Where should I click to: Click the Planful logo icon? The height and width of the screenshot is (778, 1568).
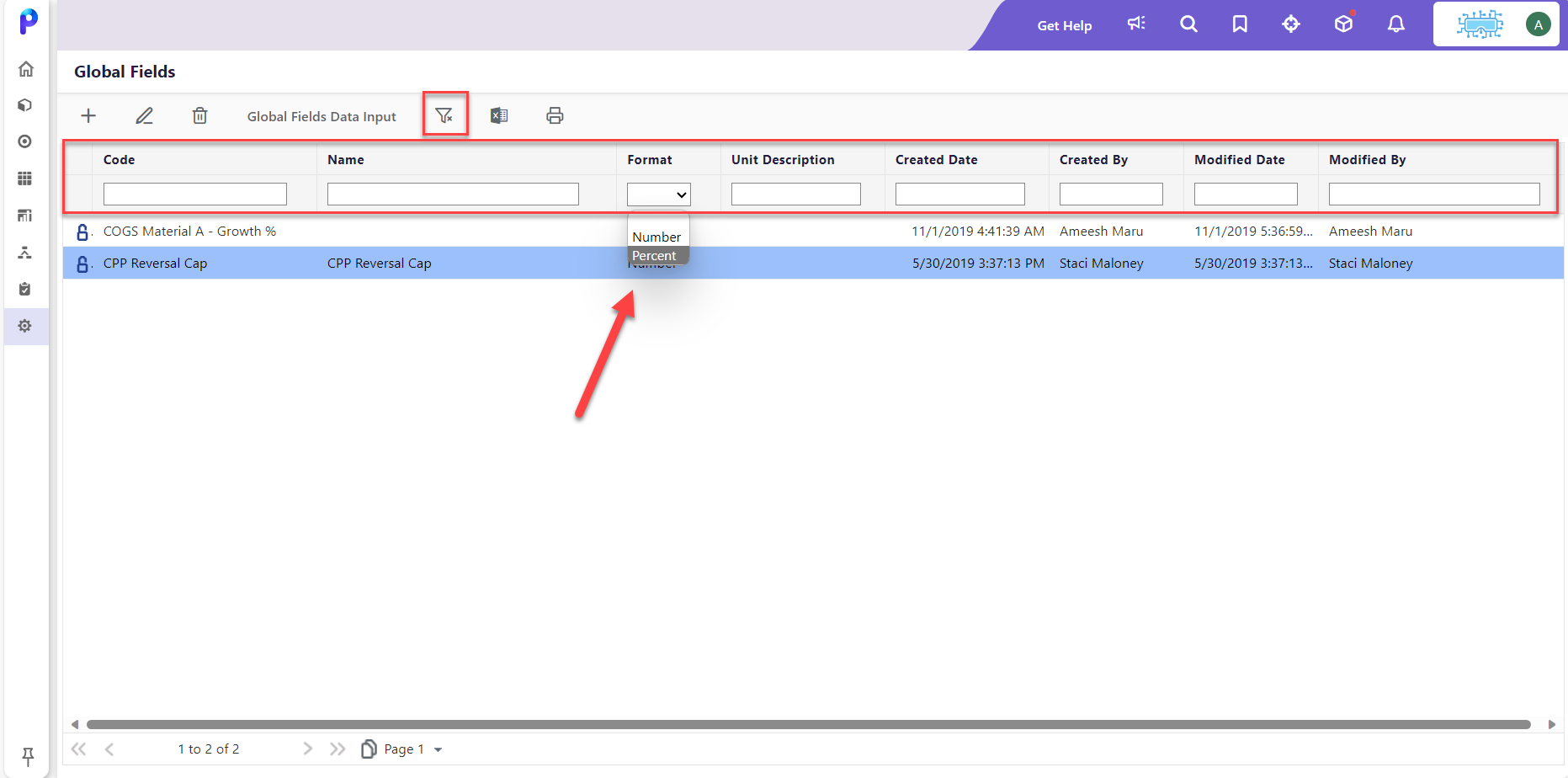click(29, 21)
